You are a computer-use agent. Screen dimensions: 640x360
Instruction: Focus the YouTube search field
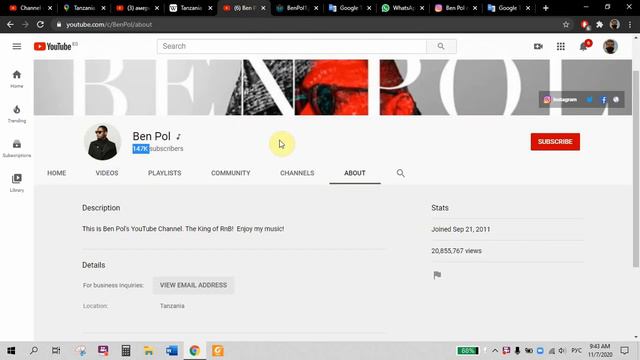click(x=291, y=46)
